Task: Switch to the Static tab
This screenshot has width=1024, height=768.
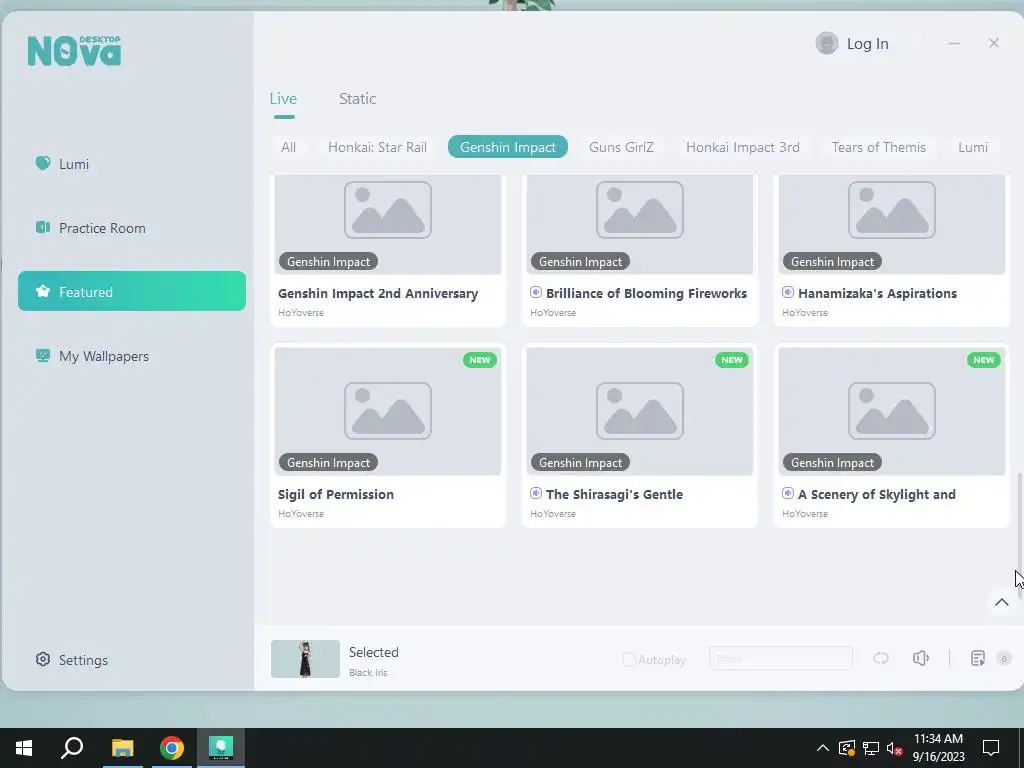Action: click(x=357, y=99)
